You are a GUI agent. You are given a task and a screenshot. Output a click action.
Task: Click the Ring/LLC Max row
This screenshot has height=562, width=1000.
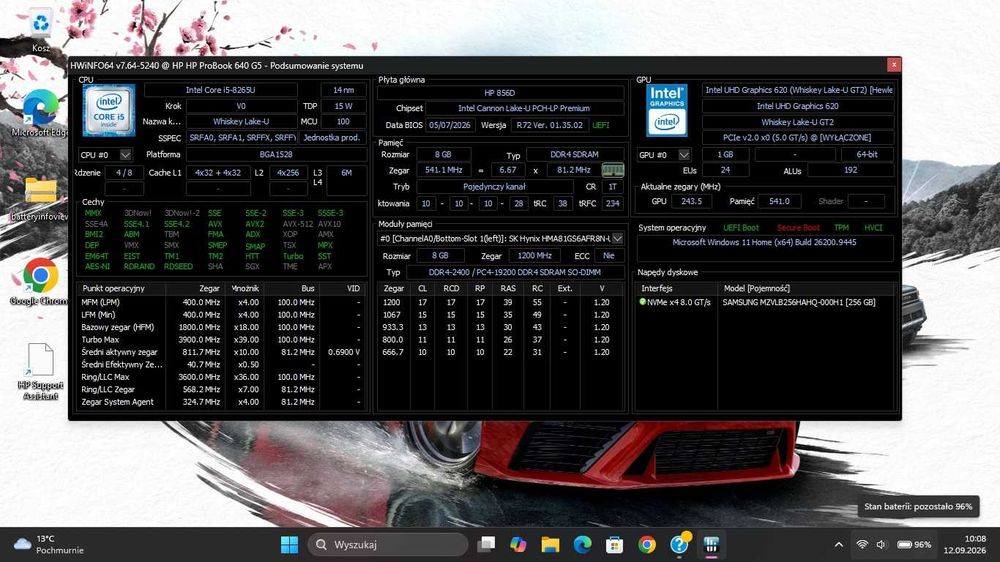[221, 377]
